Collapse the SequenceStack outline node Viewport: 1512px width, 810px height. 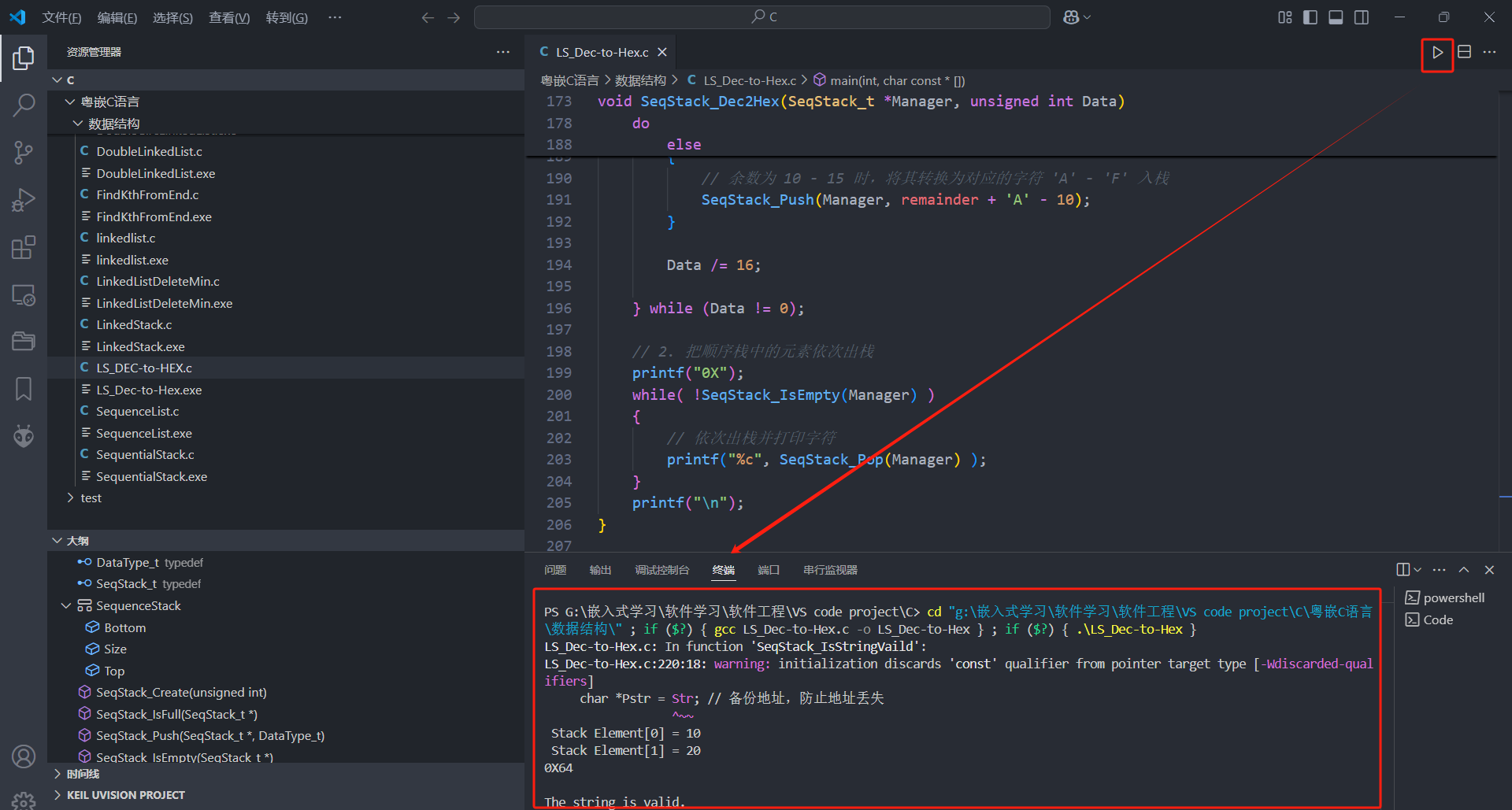[x=66, y=606]
